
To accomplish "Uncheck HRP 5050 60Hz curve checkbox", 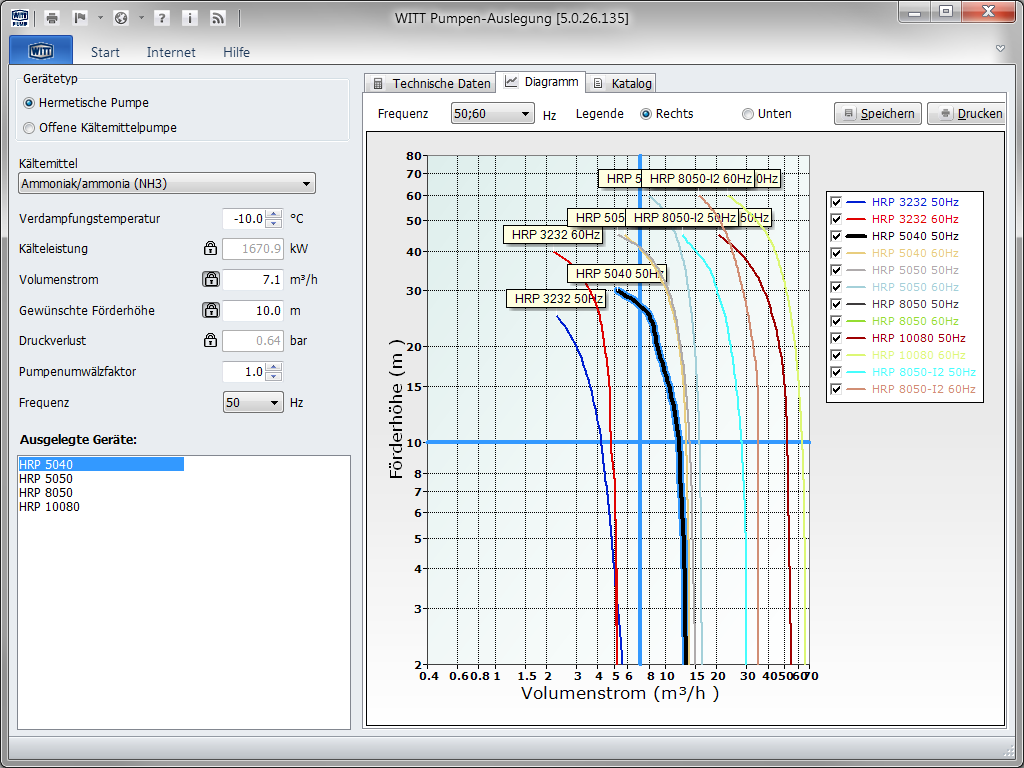I will pos(836,287).
